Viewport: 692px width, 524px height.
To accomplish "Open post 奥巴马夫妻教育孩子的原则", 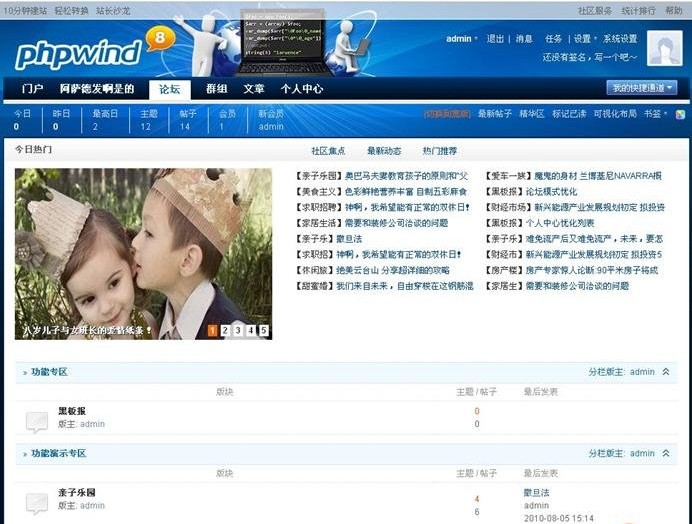I will click(406, 176).
